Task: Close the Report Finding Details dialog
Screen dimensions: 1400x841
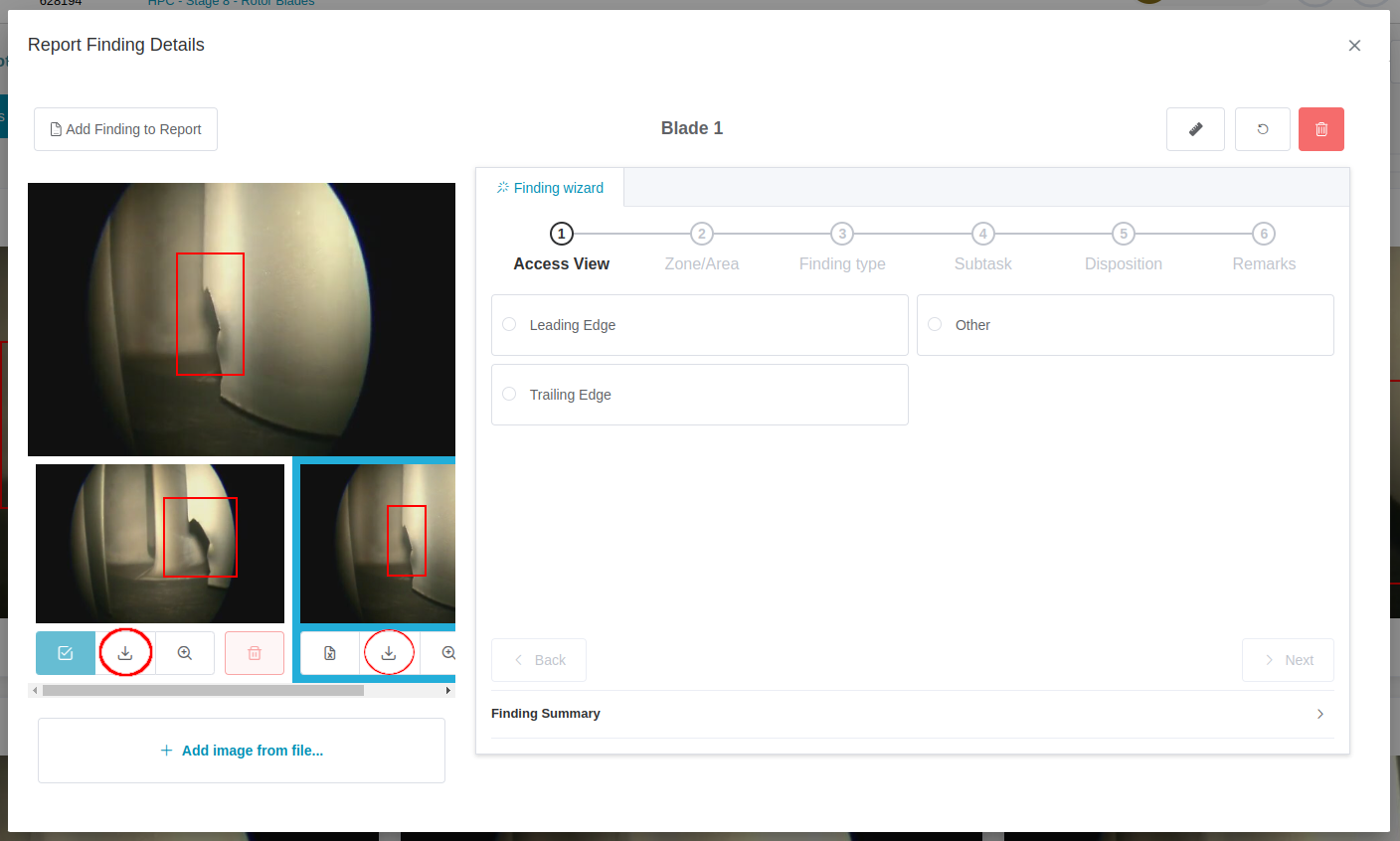Action: (x=1354, y=46)
